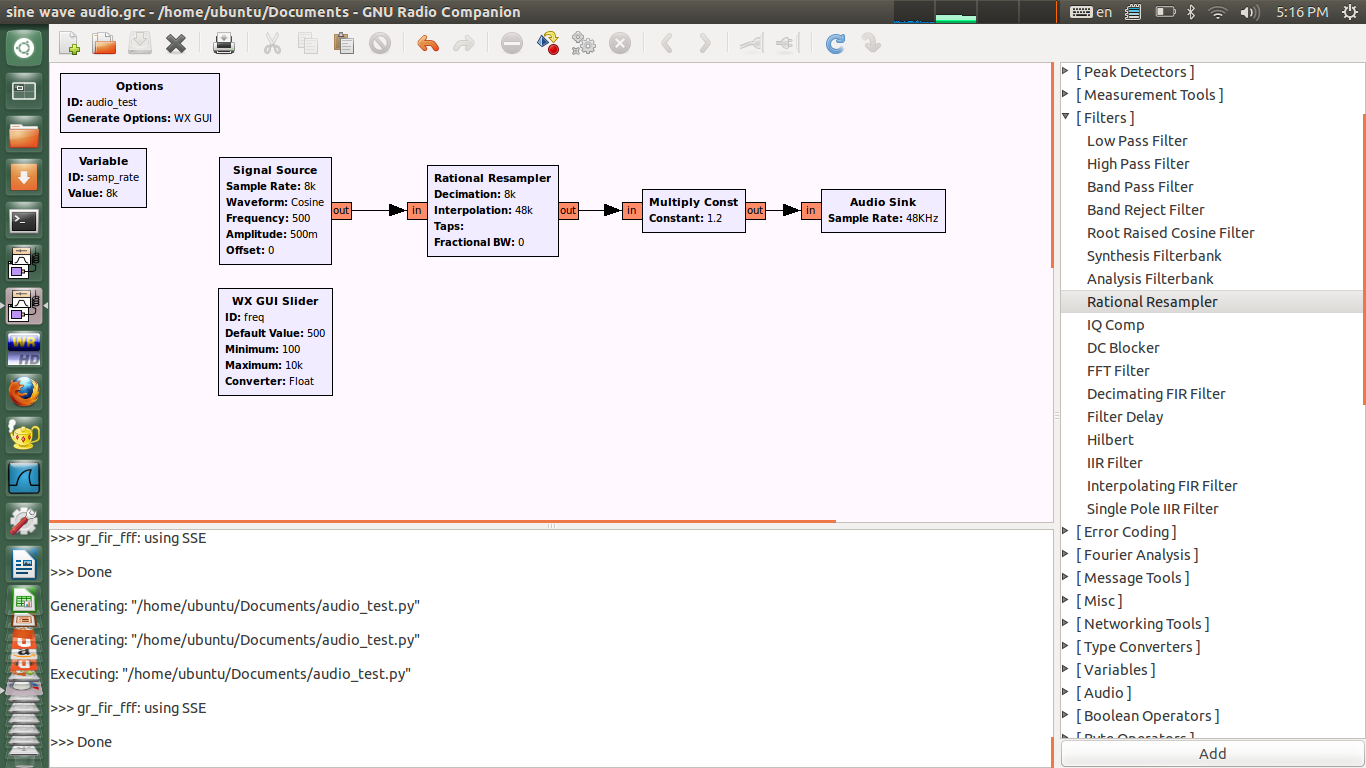Open a flow graph file

tap(104, 44)
